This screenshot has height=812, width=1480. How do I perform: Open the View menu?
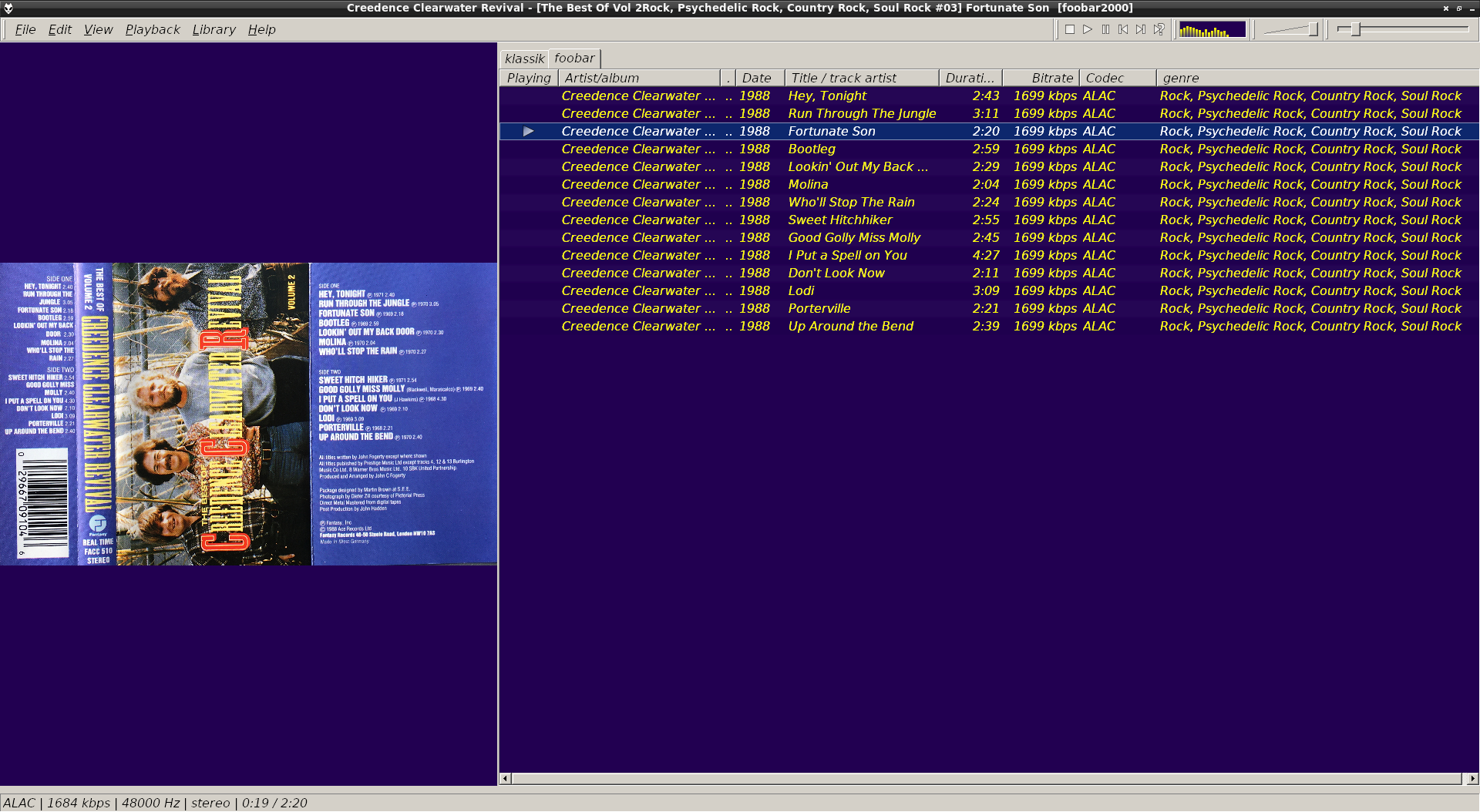pos(98,29)
